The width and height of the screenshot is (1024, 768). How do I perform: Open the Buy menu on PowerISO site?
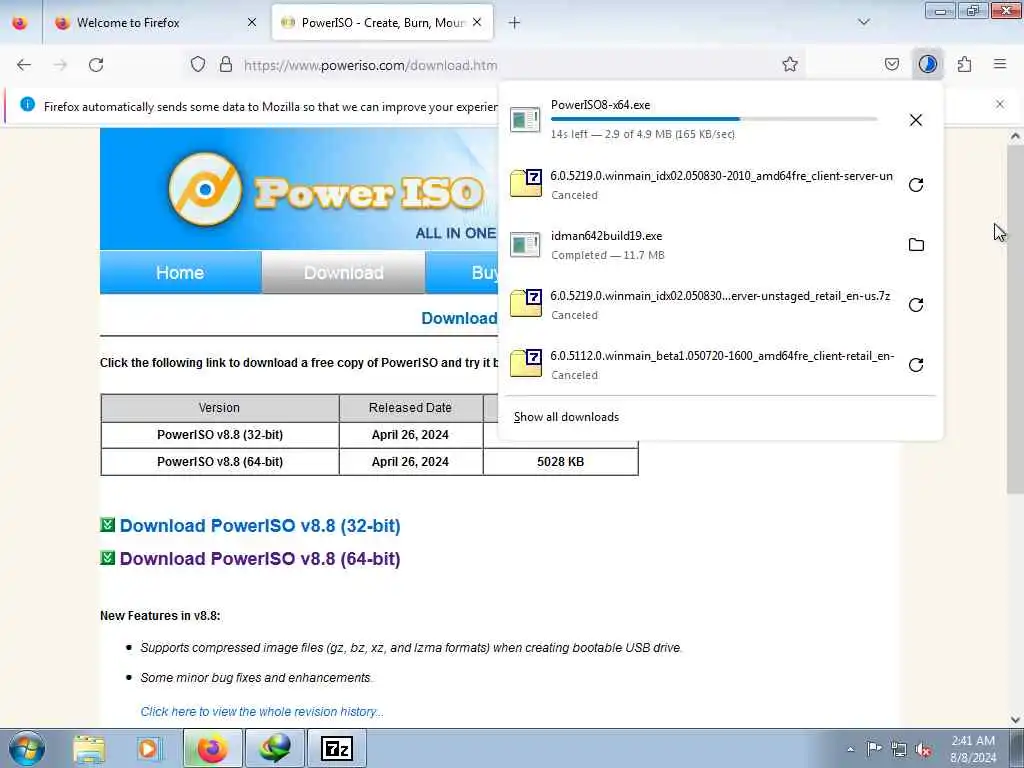(x=462, y=272)
